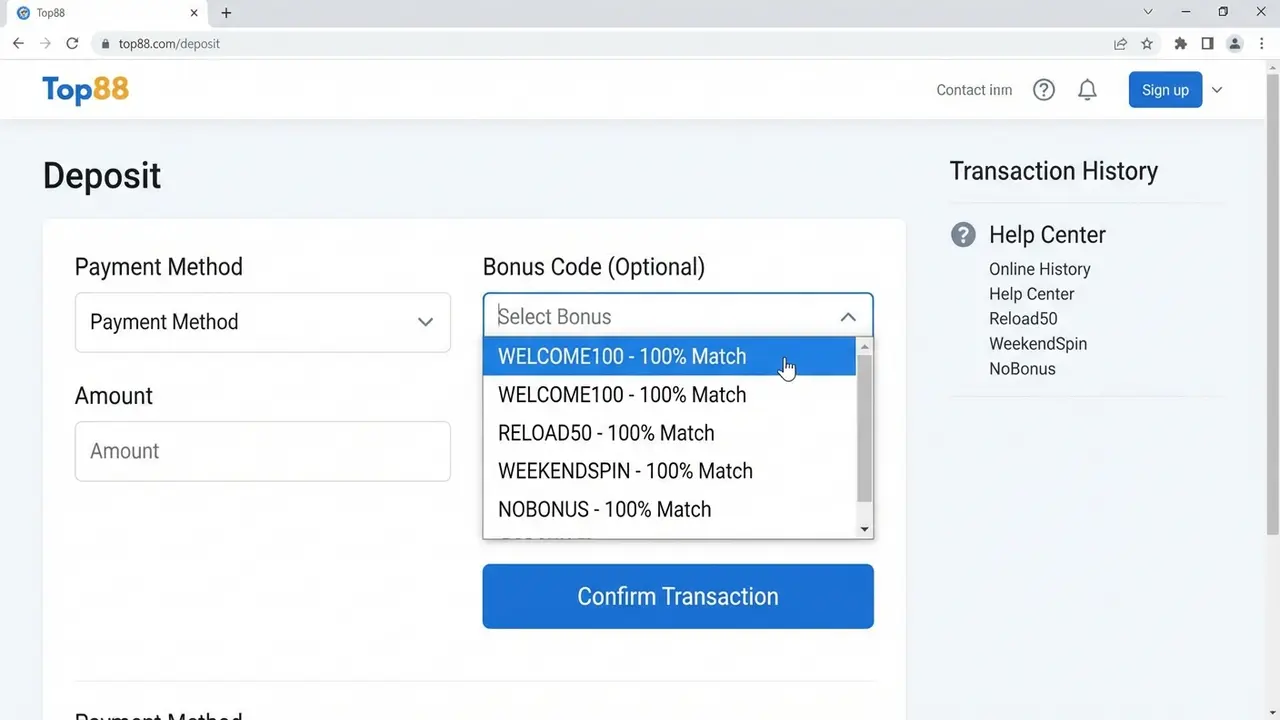Click the notification bell icon

tap(1087, 90)
